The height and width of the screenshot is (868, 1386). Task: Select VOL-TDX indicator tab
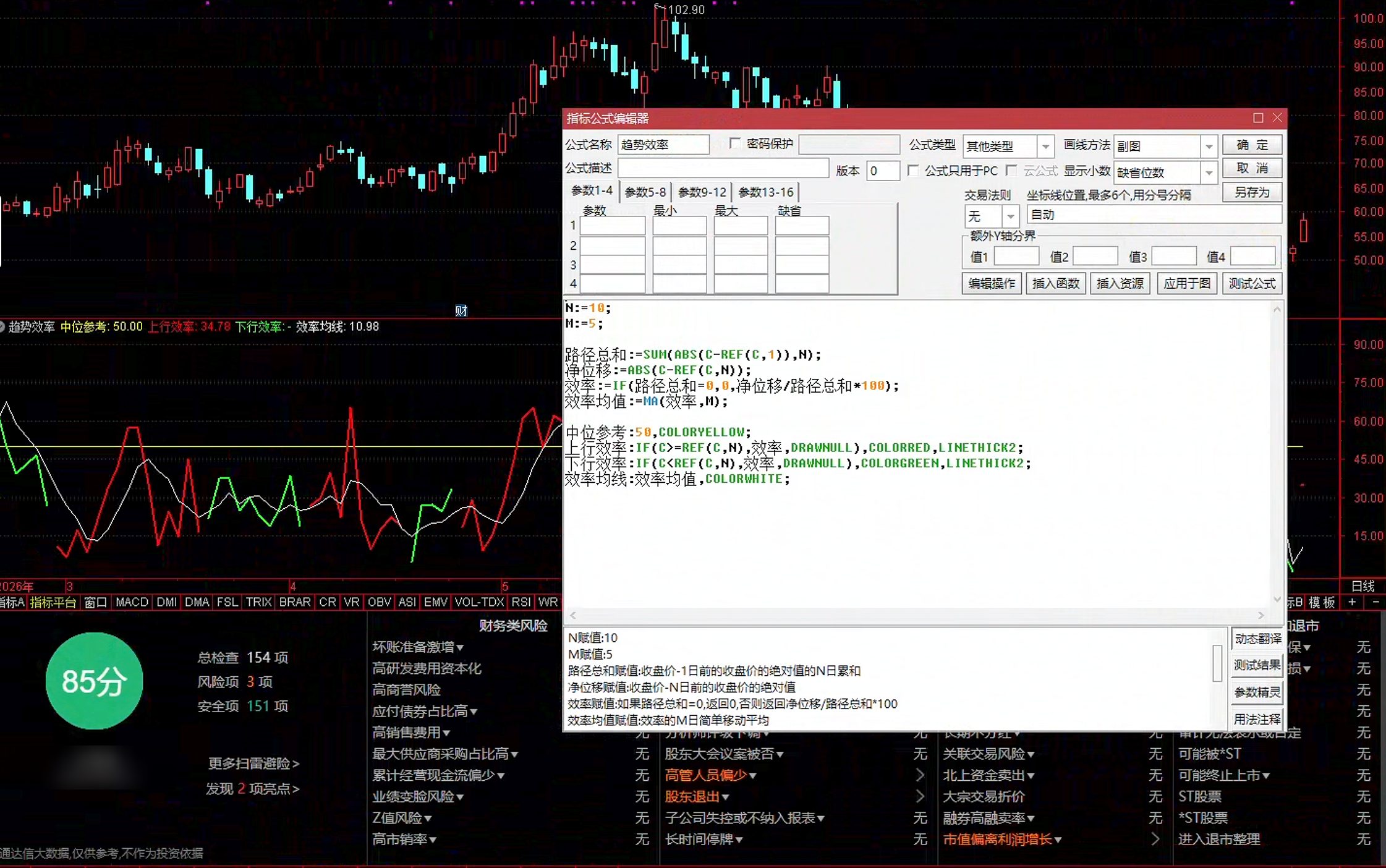pos(479,602)
